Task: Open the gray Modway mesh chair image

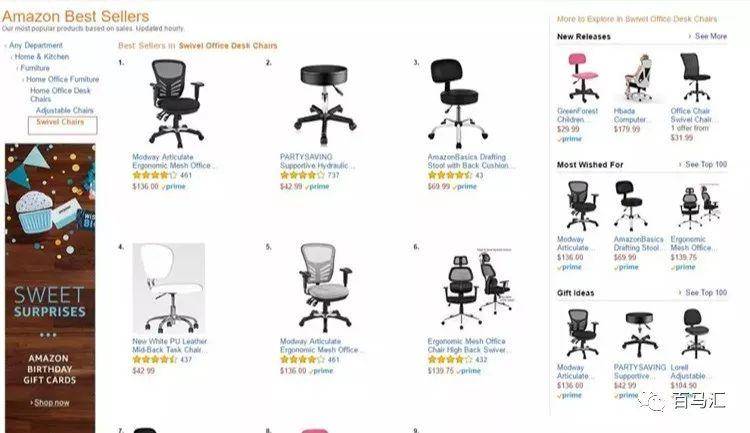Action: [324, 288]
